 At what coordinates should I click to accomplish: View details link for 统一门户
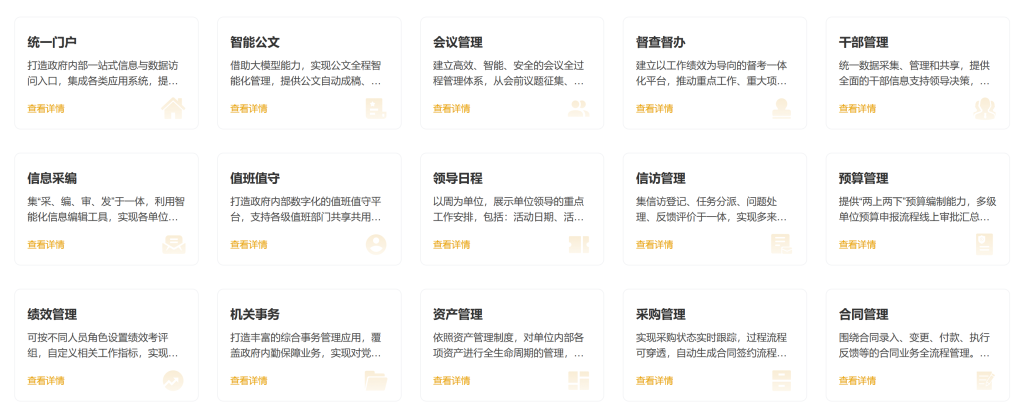46,109
